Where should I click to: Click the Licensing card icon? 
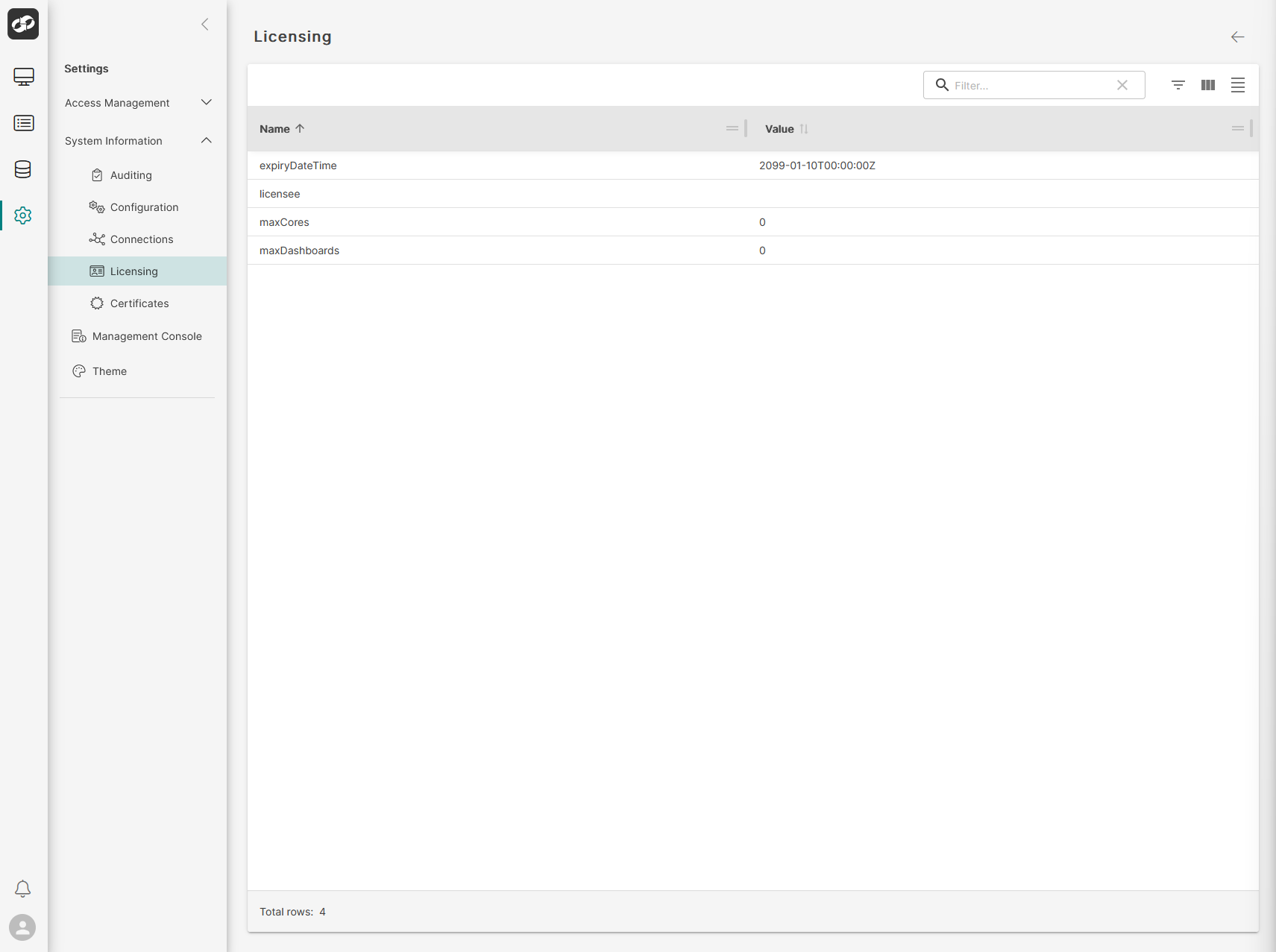click(97, 271)
